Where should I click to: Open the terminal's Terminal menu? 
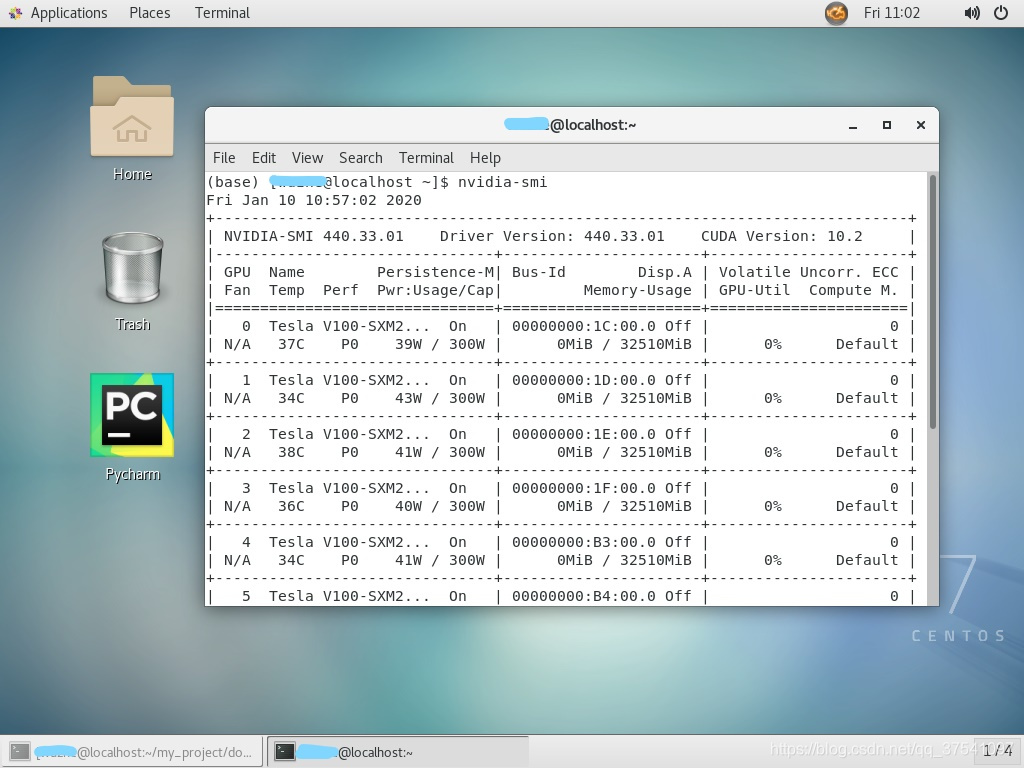point(426,158)
